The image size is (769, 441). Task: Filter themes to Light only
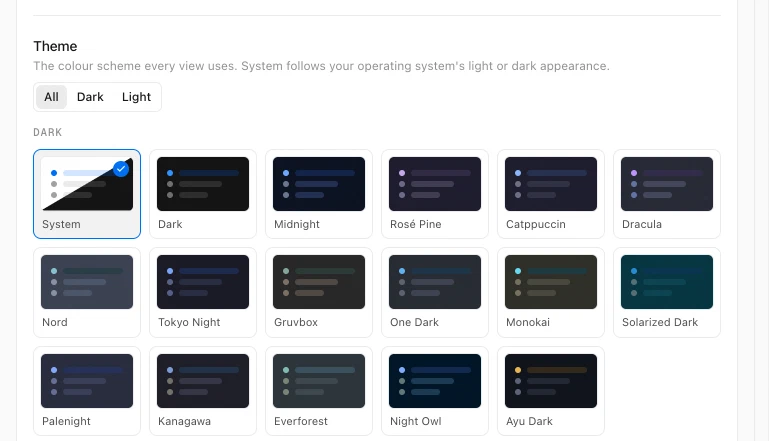pyautogui.click(x=136, y=97)
